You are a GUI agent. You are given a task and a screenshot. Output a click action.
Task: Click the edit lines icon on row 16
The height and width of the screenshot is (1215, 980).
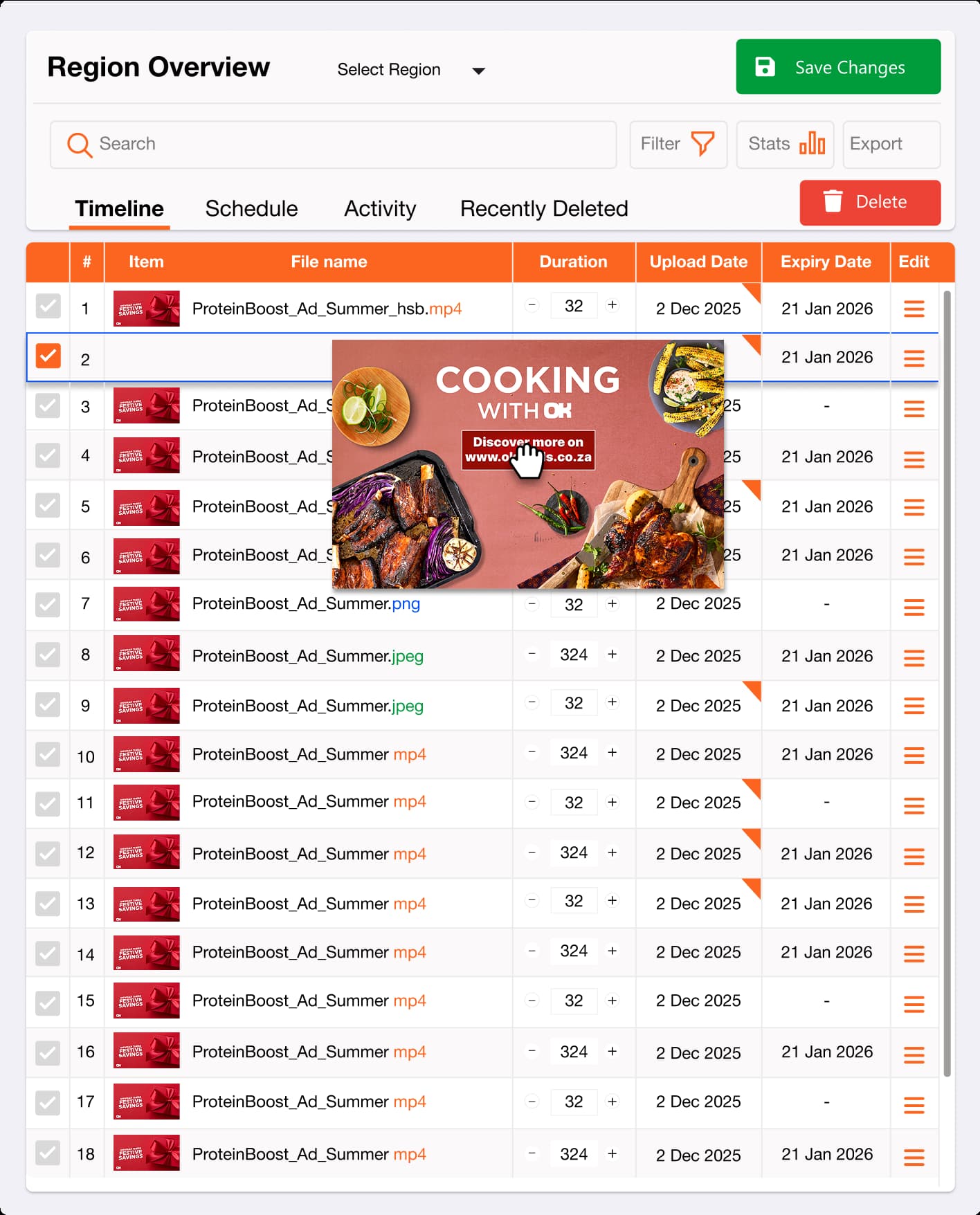point(914,1054)
